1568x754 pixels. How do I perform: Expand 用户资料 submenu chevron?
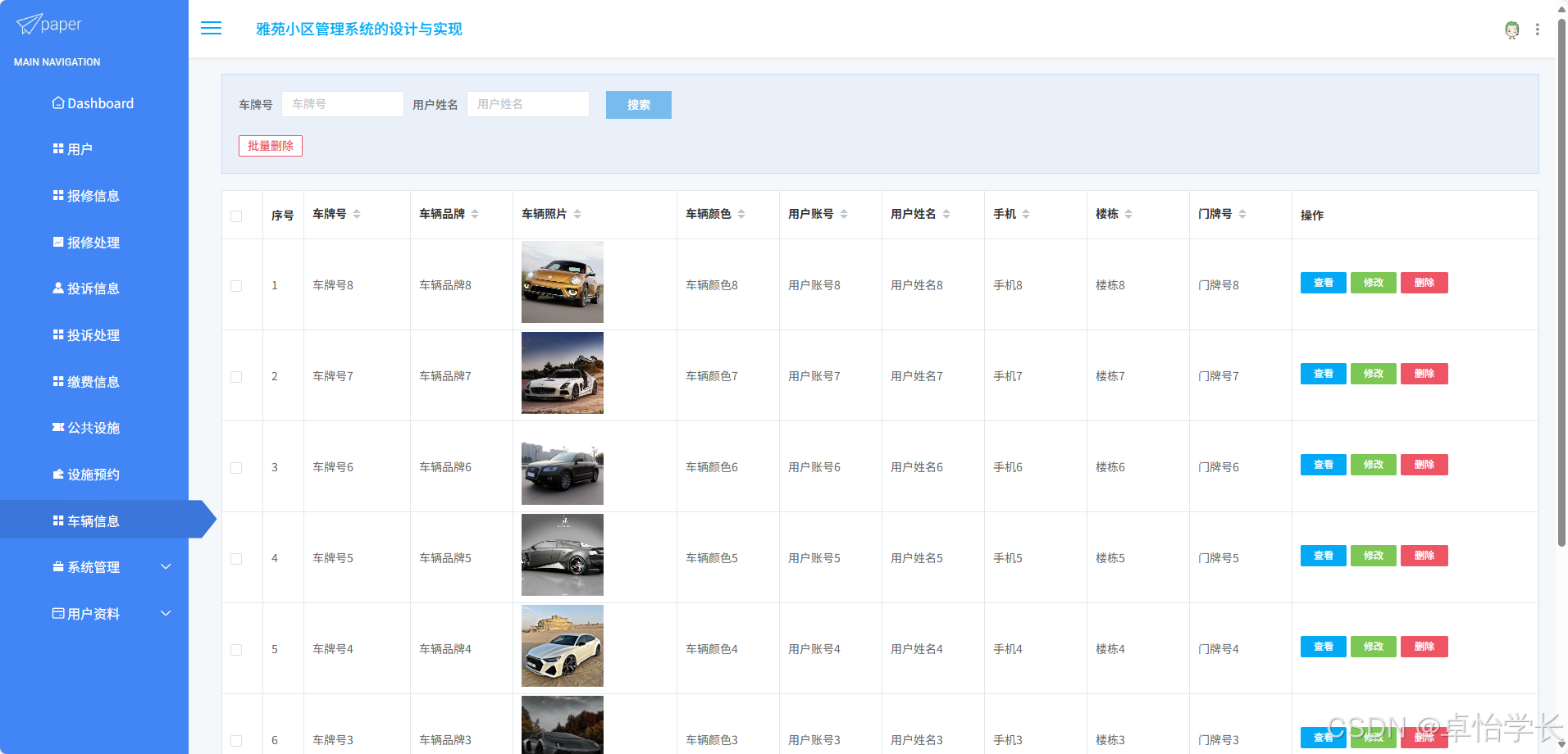pyautogui.click(x=166, y=614)
